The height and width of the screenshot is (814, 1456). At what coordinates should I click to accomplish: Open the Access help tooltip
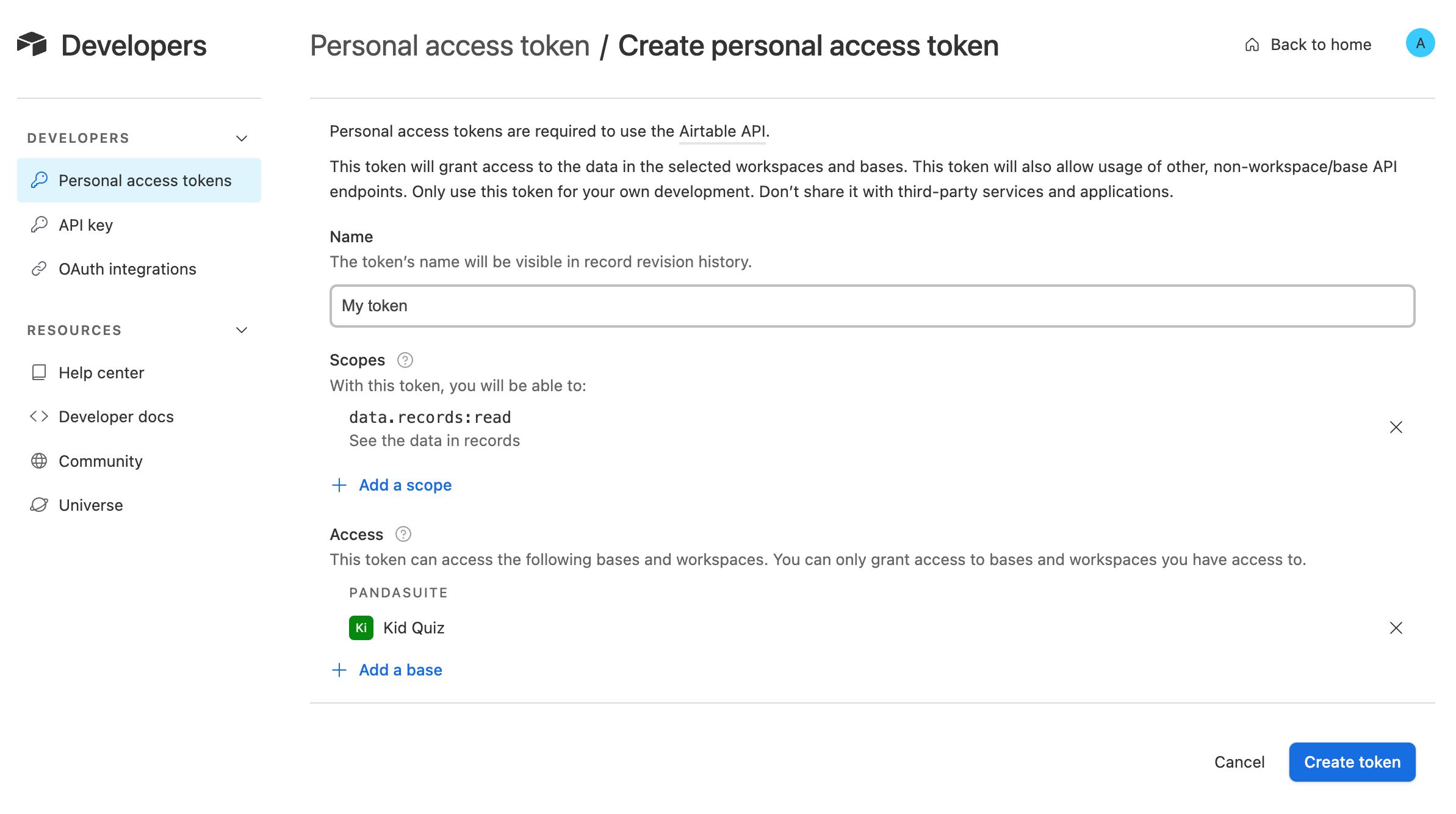(404, 534)
